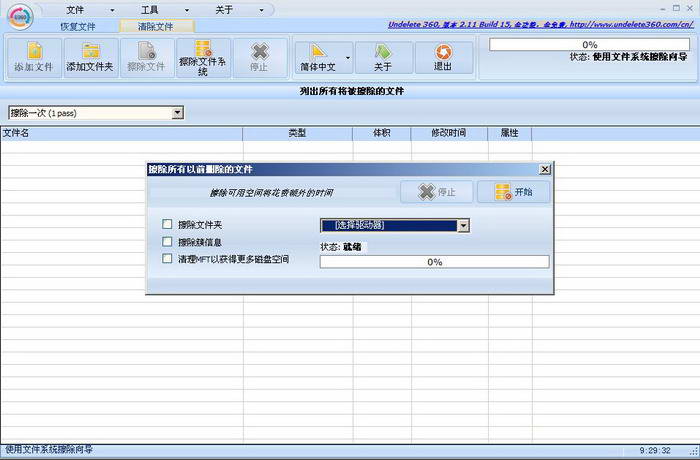The height and width of the screenshot is (460, 700).
Task: Click the dialog 0% progress bar
Action: tap(434, 262)
